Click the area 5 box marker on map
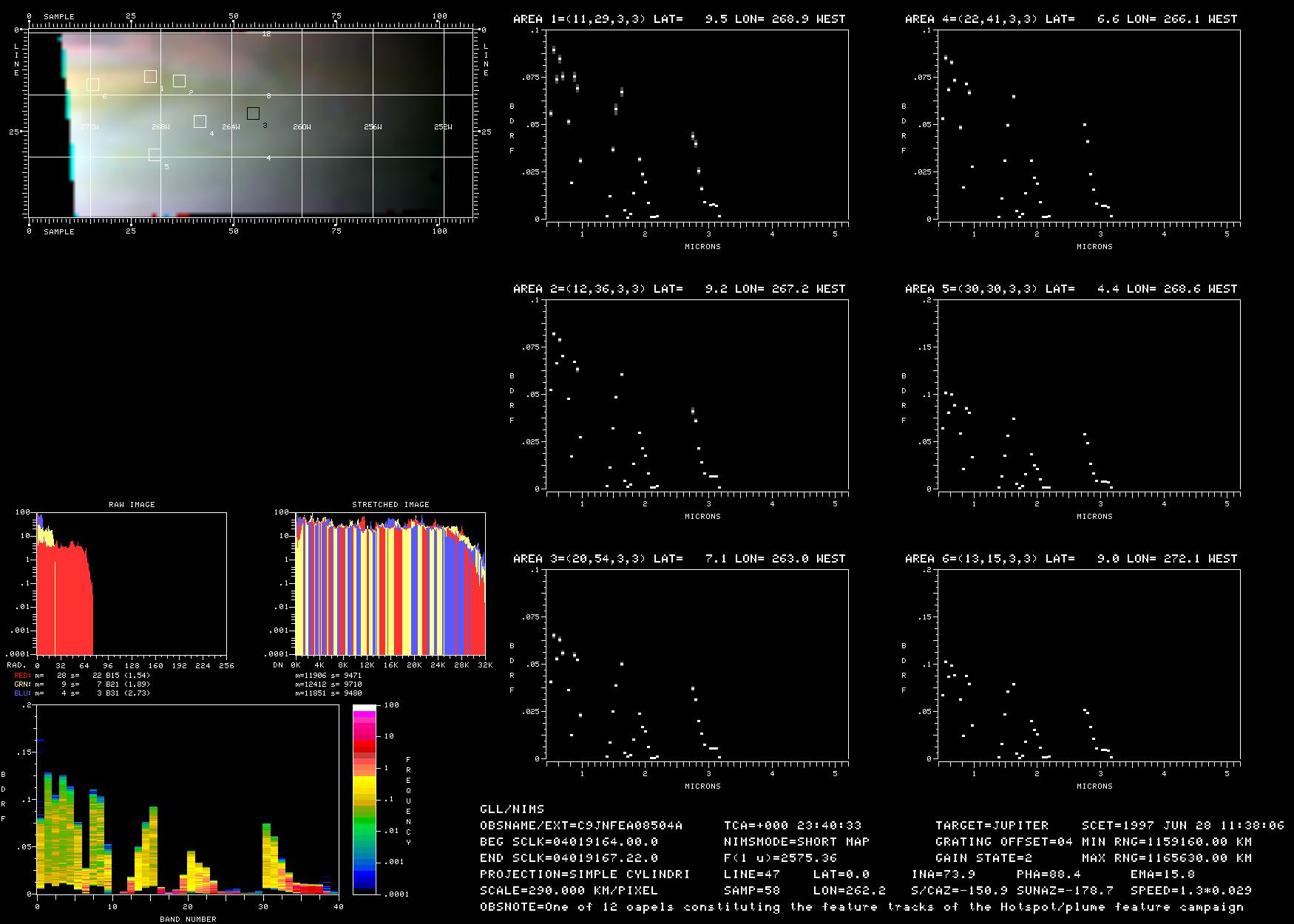 click(x=155, y=154)
